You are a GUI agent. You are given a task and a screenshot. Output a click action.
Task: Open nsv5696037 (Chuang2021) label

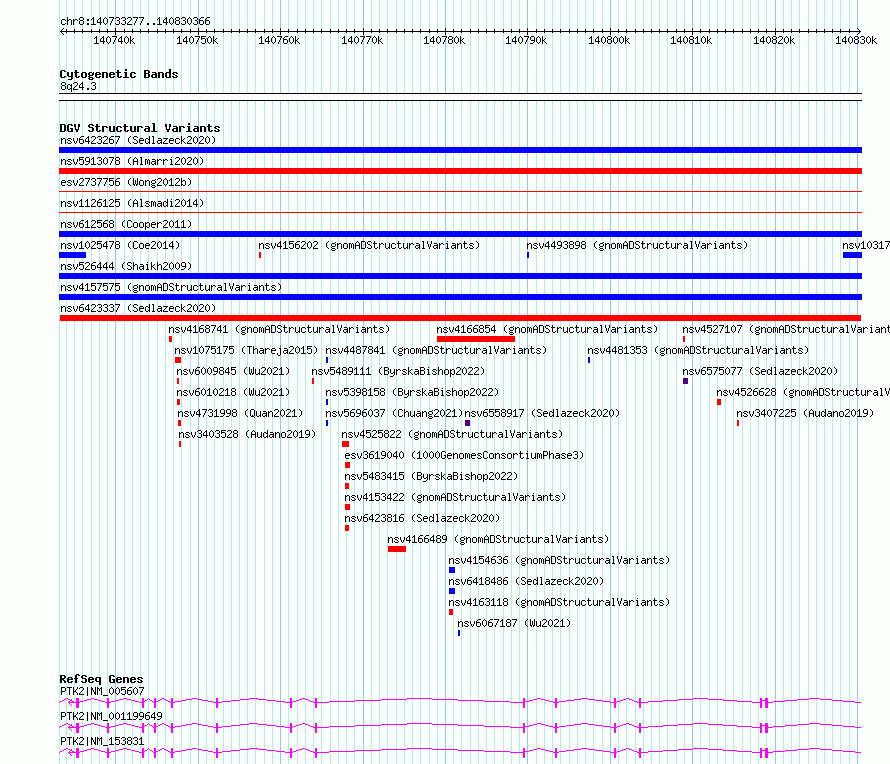pyautogui.click(x=394, y=413)
